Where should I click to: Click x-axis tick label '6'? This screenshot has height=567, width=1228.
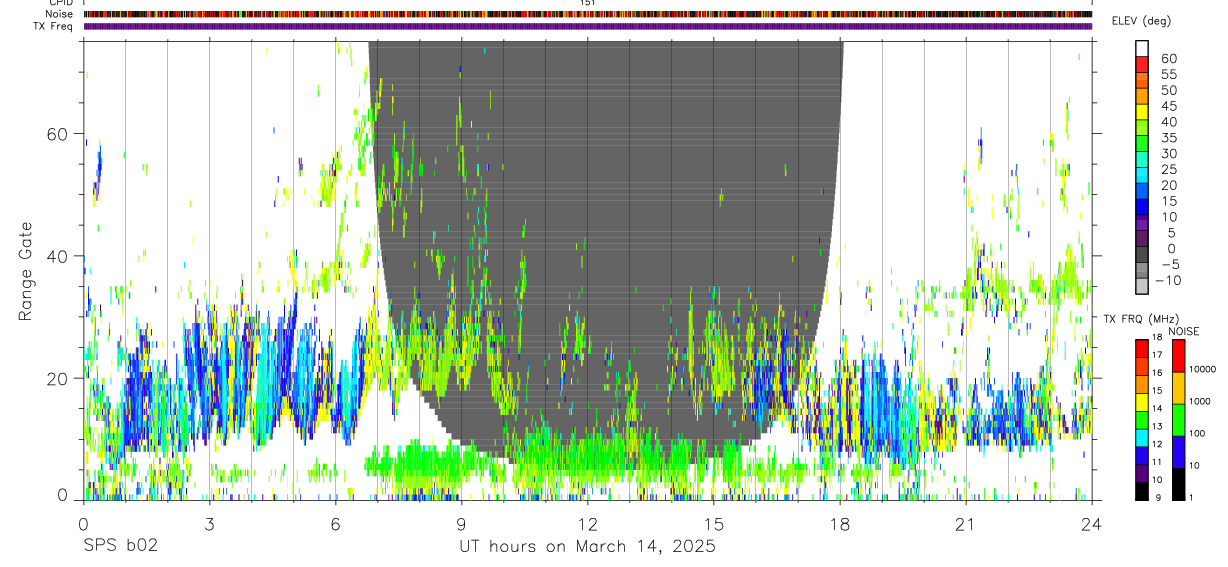pyautogui.click(x=335, y=524)
